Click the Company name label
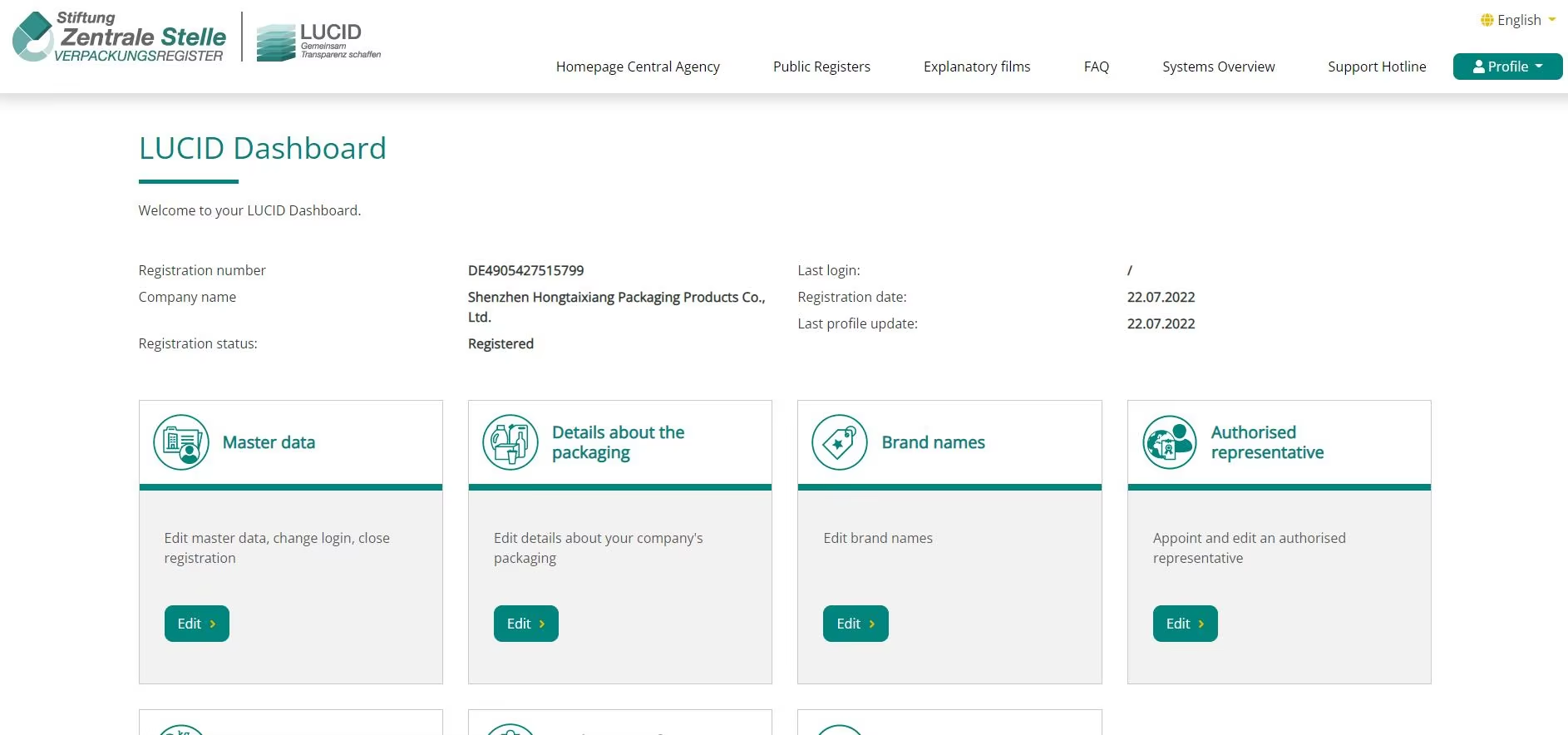The width and height of the screenshot is (1568, 735). tap(187, 297)
